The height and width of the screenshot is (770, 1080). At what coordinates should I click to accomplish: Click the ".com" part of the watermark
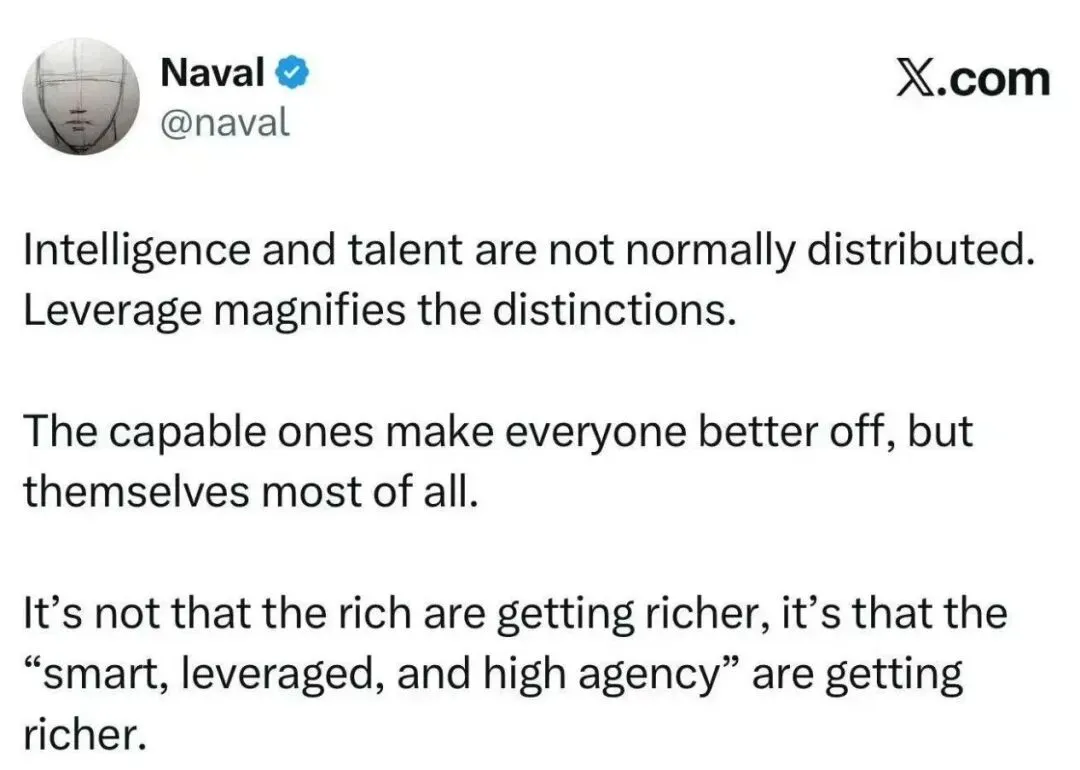point(992,79)
